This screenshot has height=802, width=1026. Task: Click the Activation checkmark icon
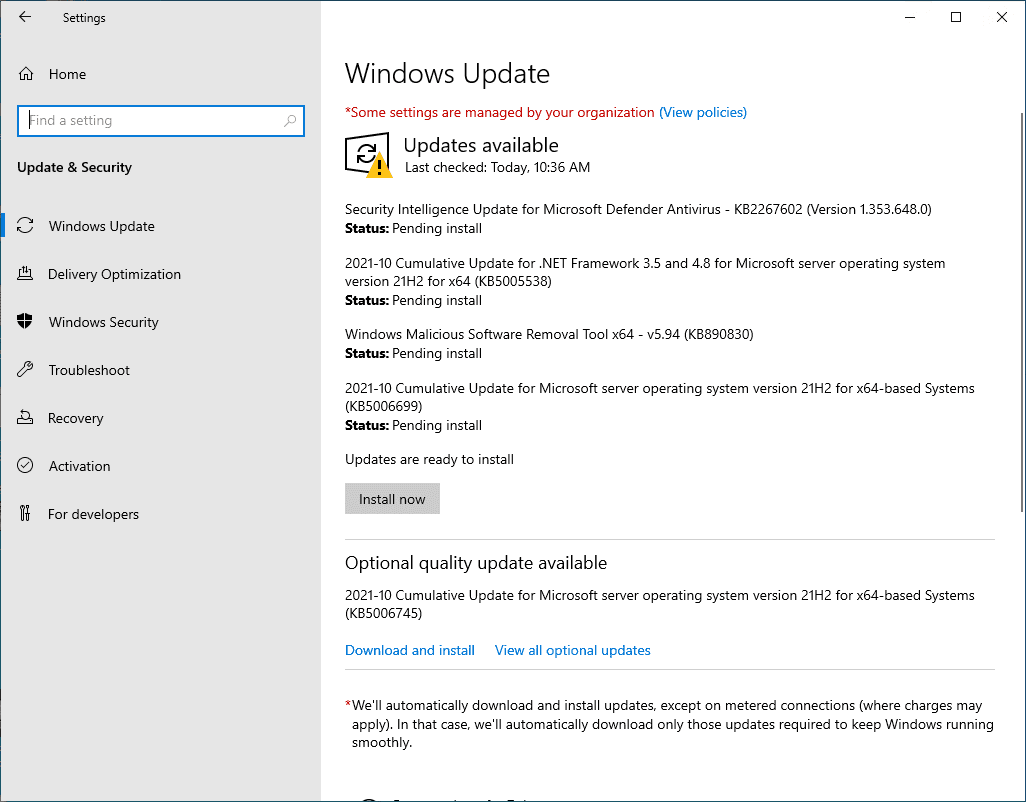click(x=26, y=466)
